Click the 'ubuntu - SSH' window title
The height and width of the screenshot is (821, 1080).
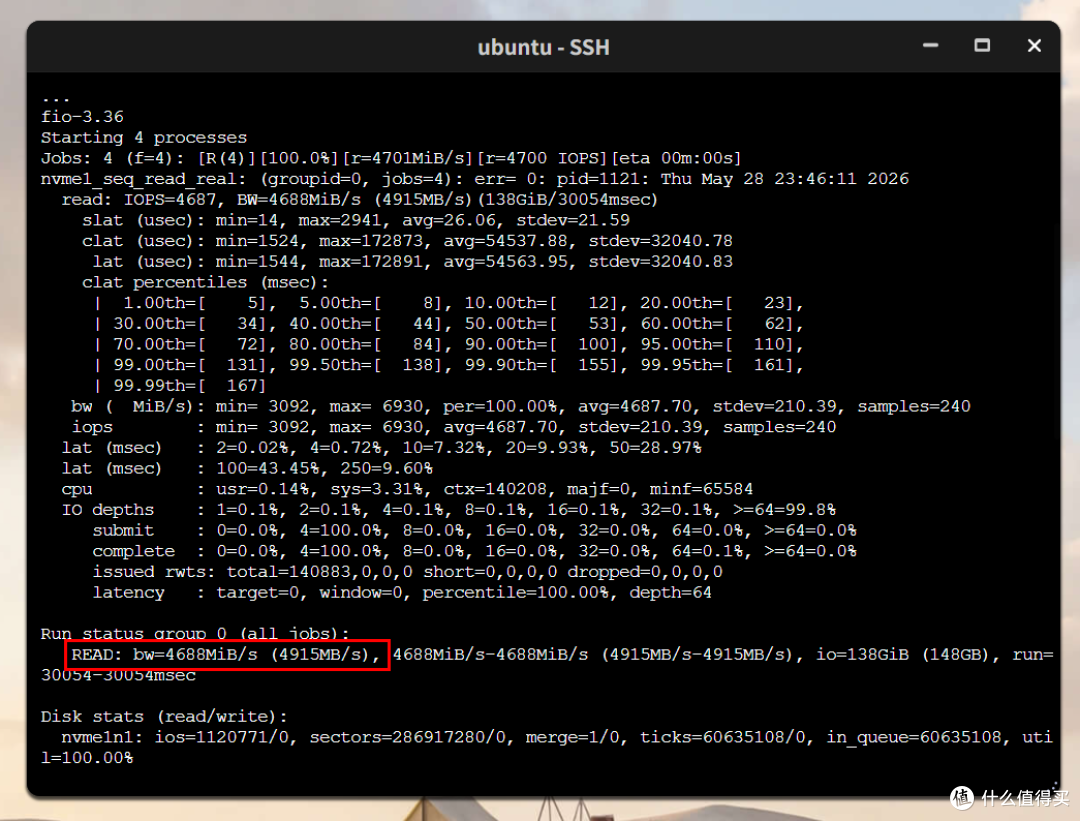543,47
